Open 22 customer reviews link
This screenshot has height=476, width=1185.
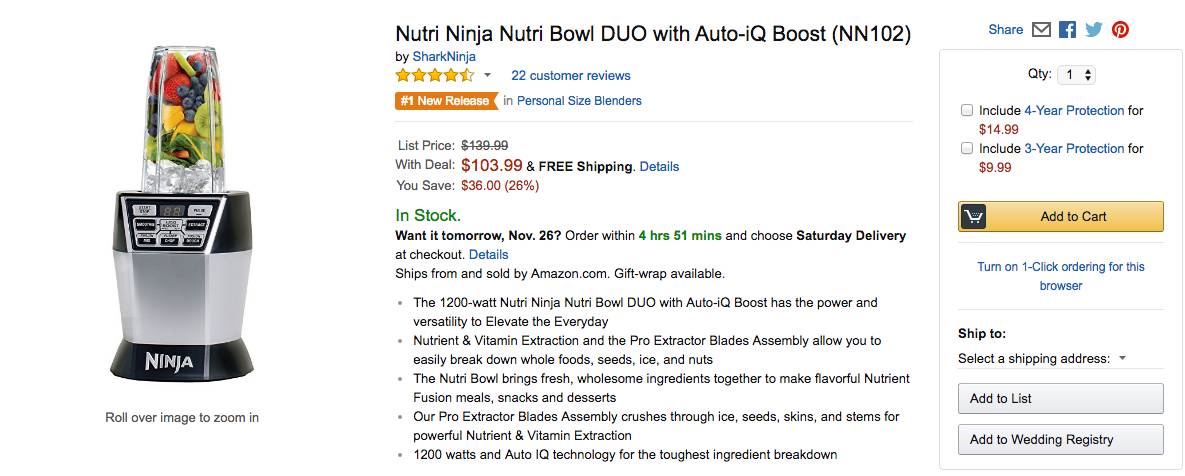[x=570, y=75]
